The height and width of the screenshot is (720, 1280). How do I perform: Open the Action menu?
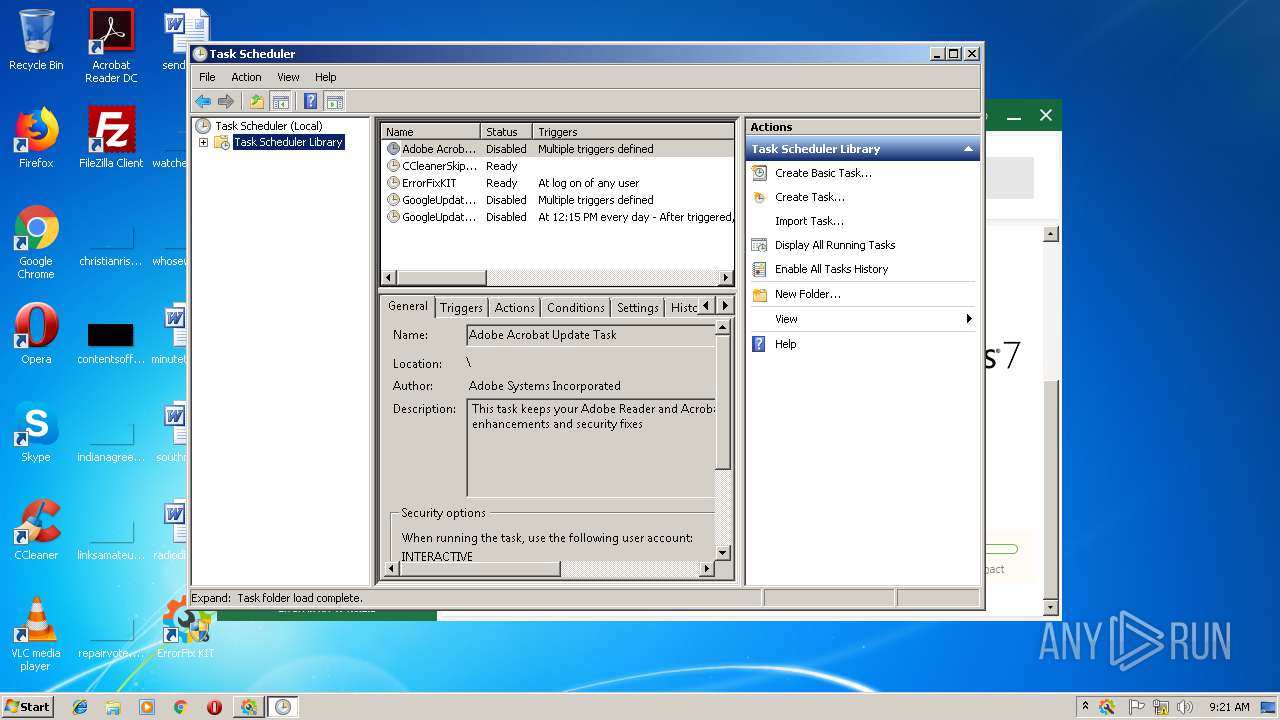click(246, 77)
